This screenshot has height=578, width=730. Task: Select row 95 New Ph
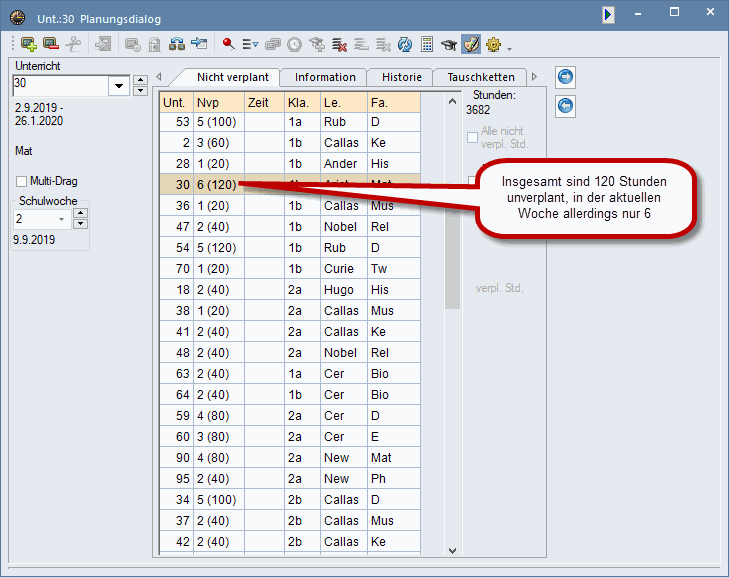click(x=290, y=479)
